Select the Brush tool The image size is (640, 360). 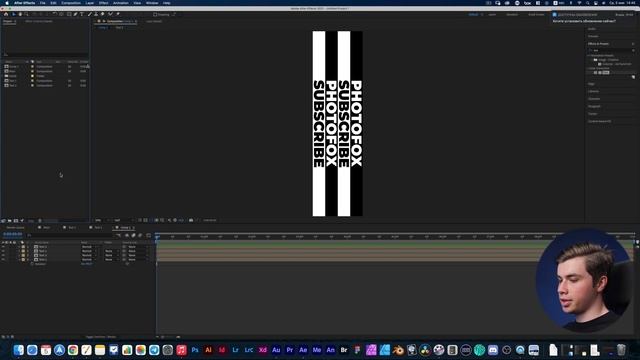point(90,14)
